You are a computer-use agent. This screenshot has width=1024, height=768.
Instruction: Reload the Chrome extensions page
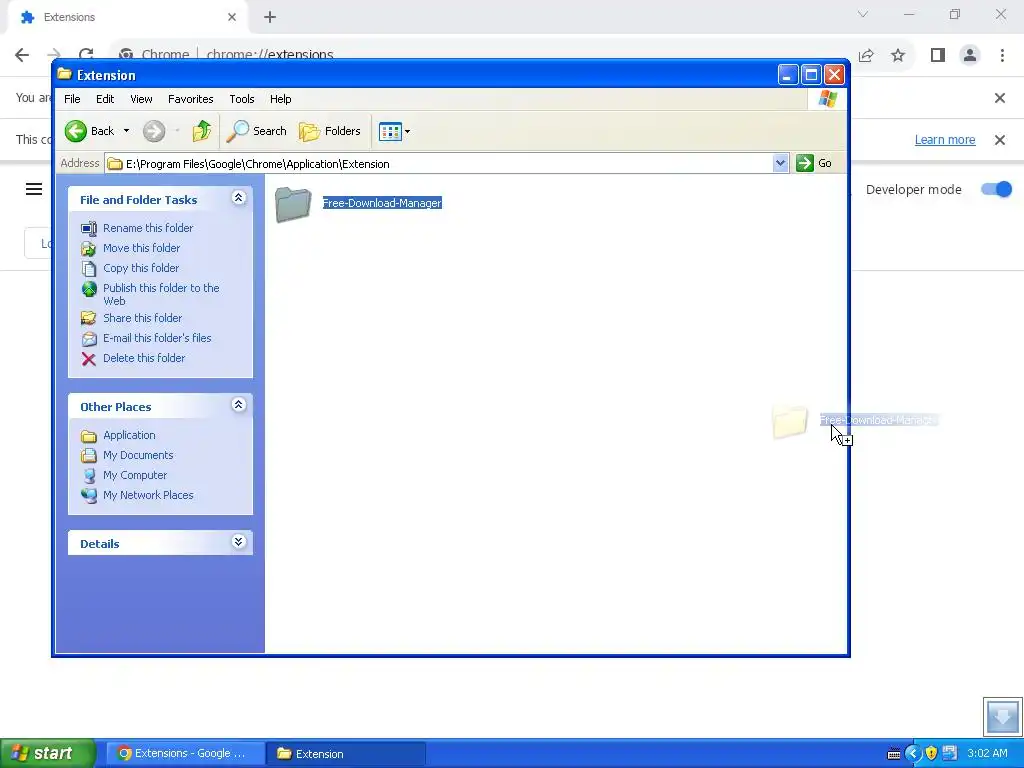click(86, 55)
